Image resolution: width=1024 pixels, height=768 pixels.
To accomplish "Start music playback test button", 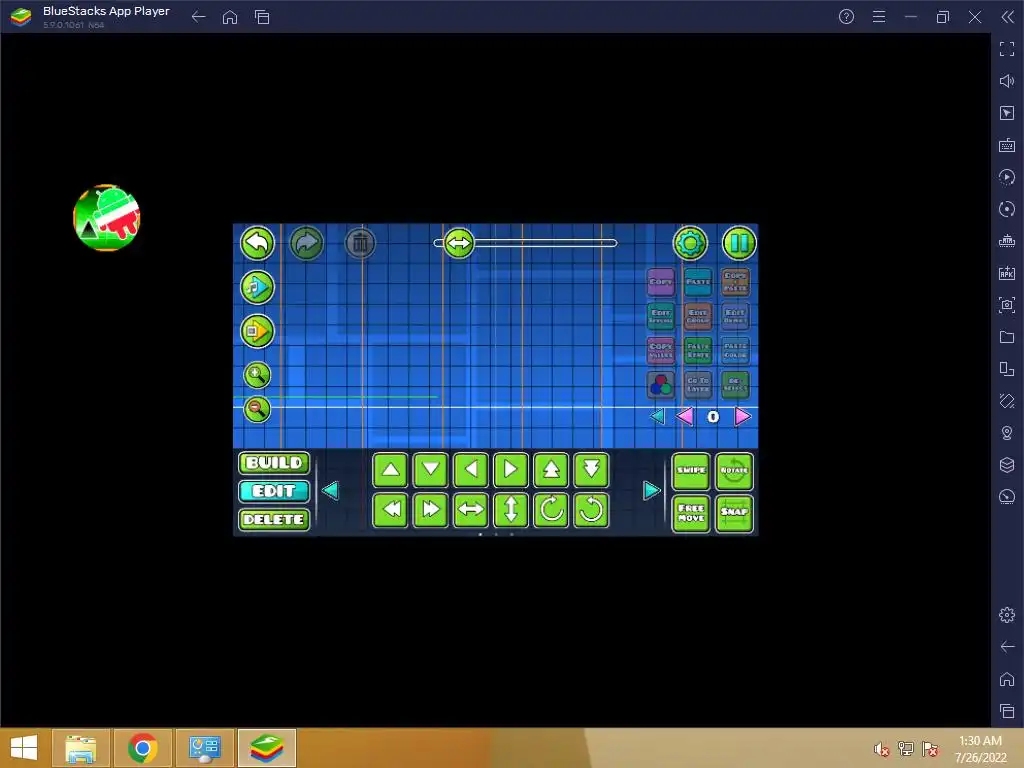I will (x=257, y=287).
